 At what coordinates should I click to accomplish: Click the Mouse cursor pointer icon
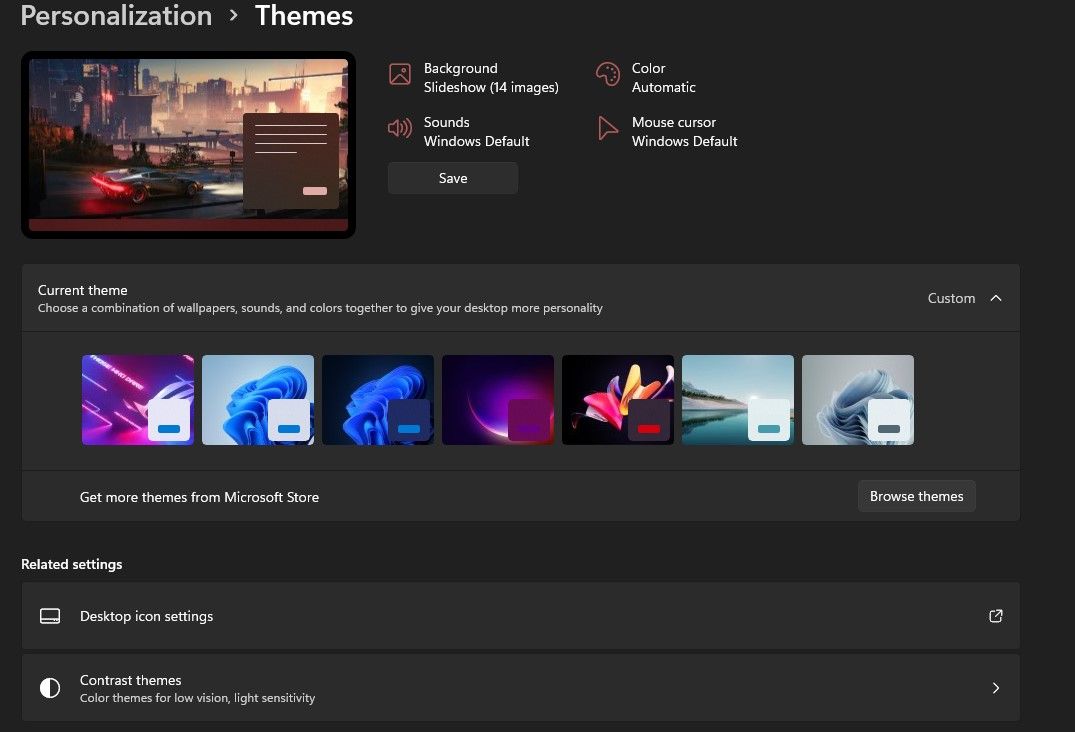point(607,128)
